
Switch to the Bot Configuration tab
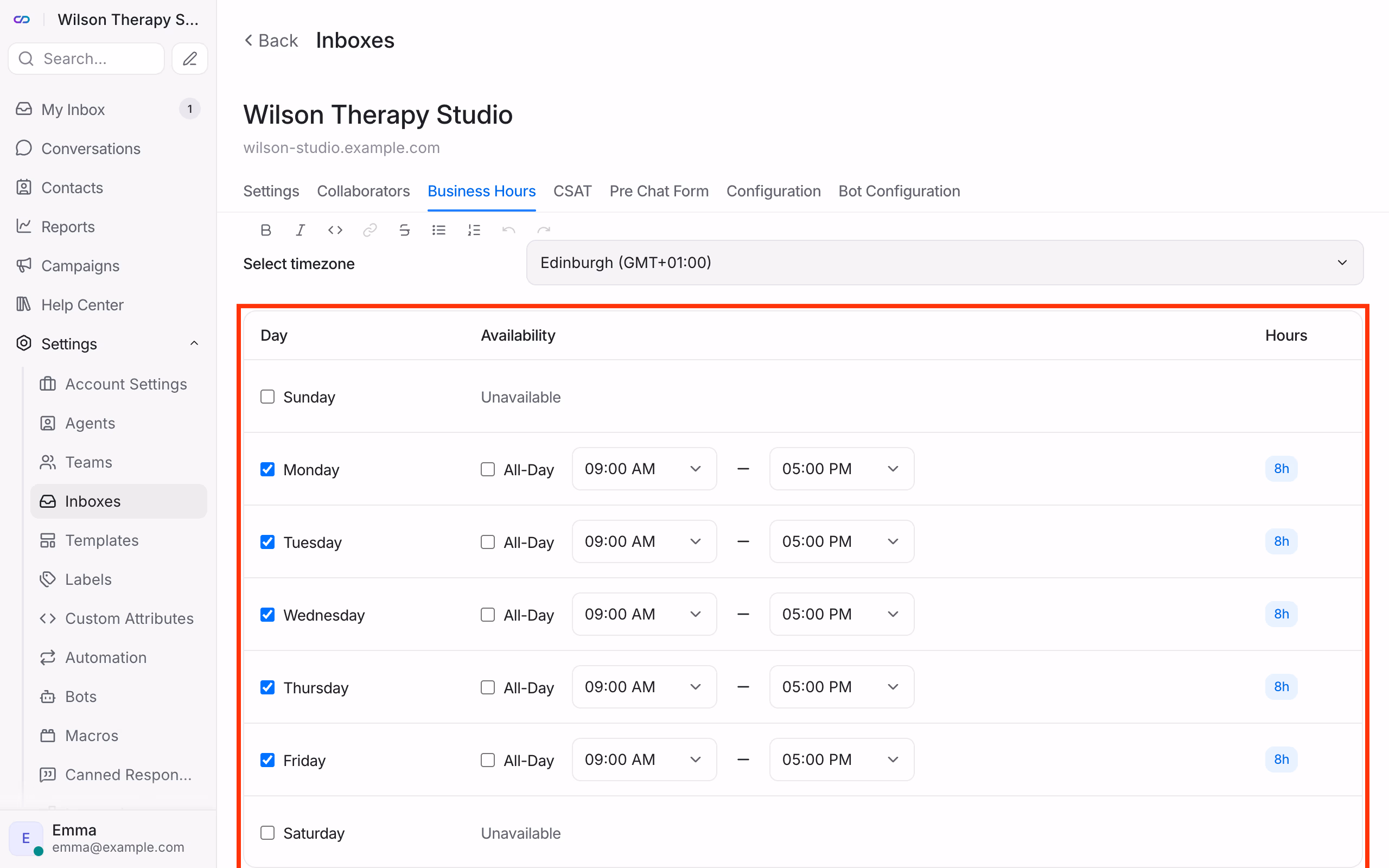(899, 191)
